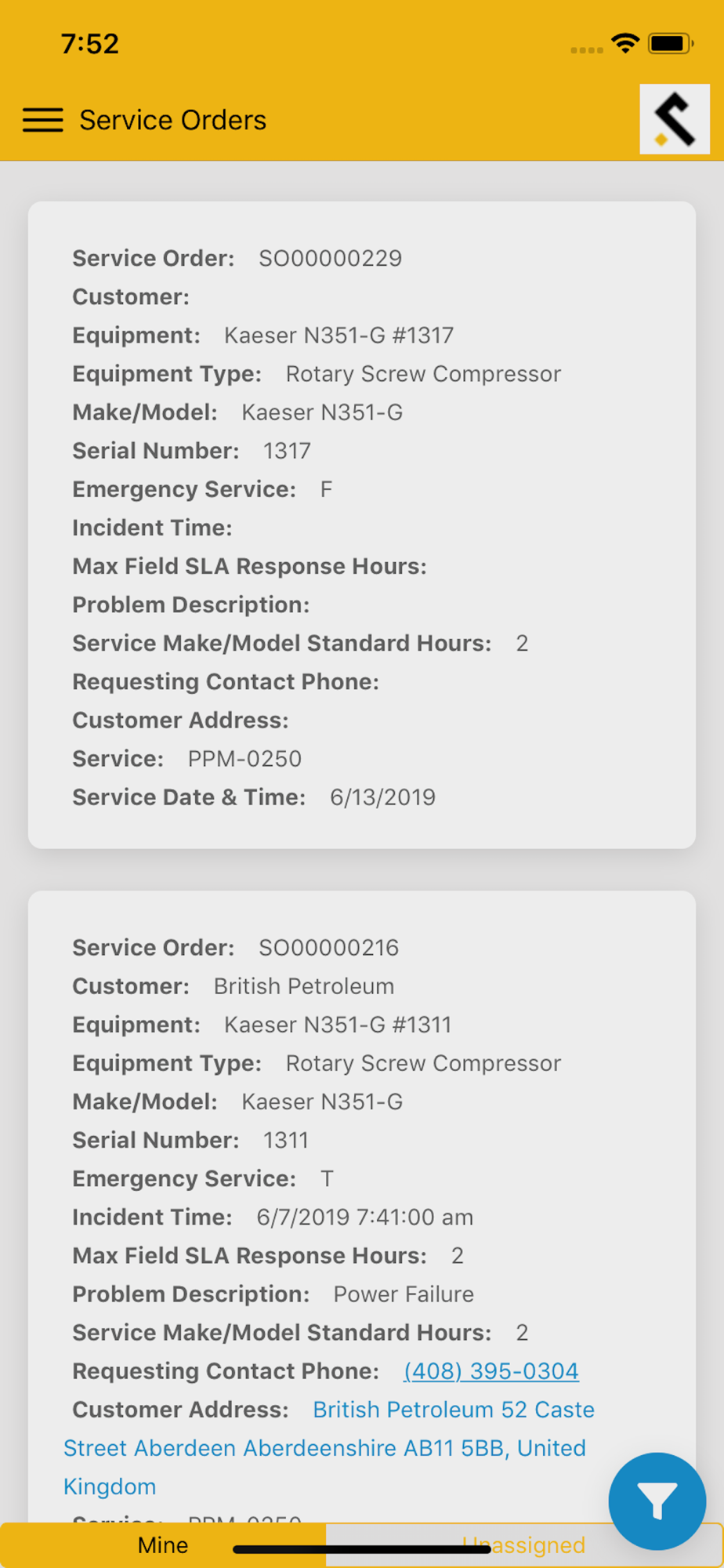The width and height of the screenshot is (724, 1568).
Task: Tap equipment Kaeser N351-G #1311
Action: pos(338,1025)
